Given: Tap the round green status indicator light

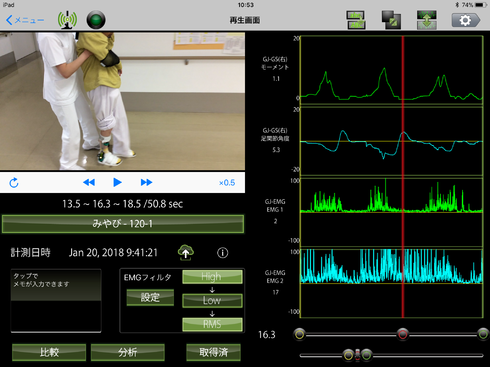Looking at the screenshot, I should 96,20.
